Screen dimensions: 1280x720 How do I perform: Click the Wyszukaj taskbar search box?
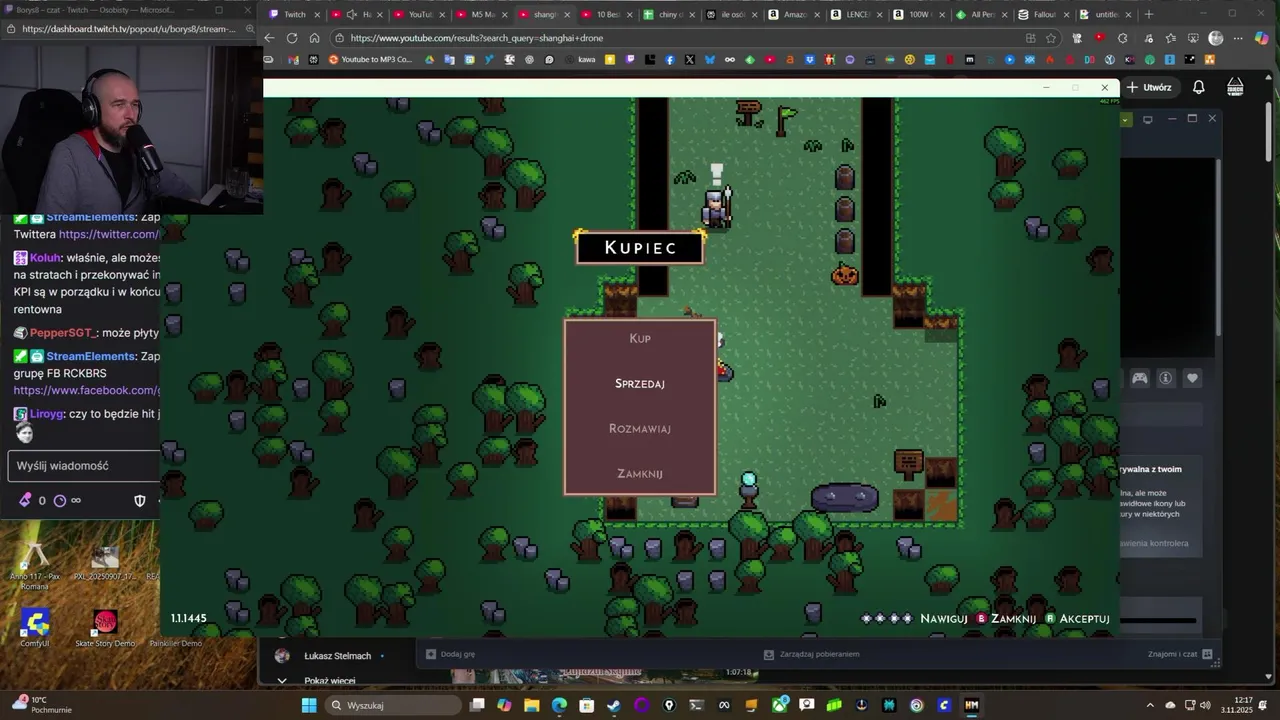pos(395,705)
